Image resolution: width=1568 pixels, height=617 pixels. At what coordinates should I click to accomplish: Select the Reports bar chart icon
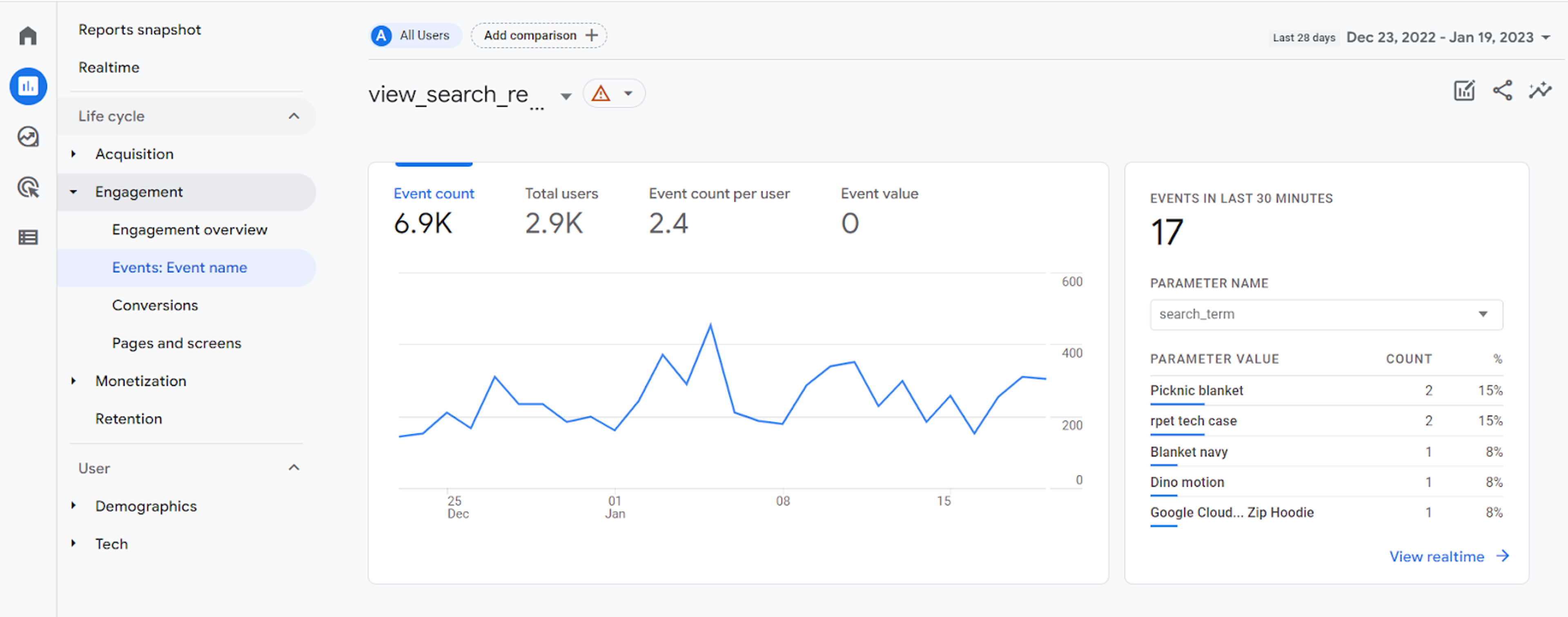28,87
